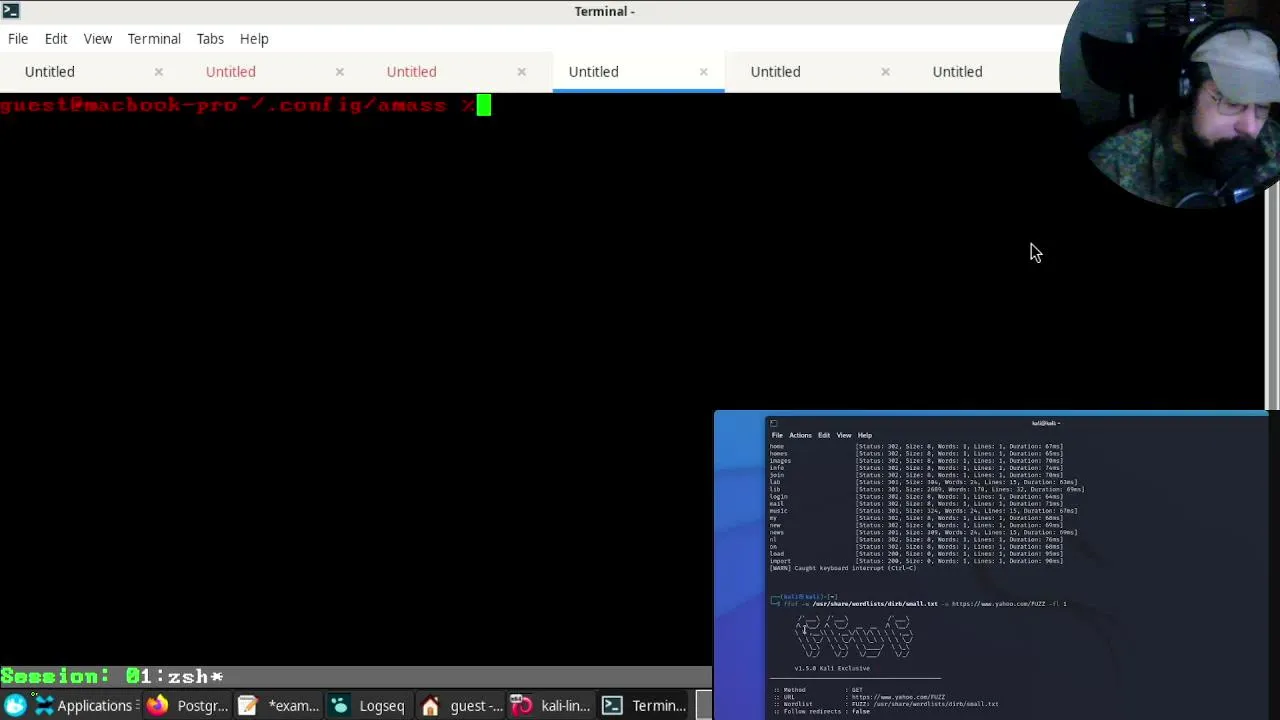1280x720 pixels.
Task: Click the 'login' result row in inset terminal
Action: pos(916,497)
